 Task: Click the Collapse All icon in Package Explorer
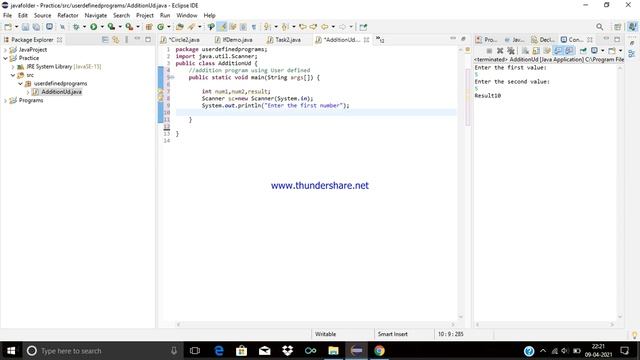[105, 40]
